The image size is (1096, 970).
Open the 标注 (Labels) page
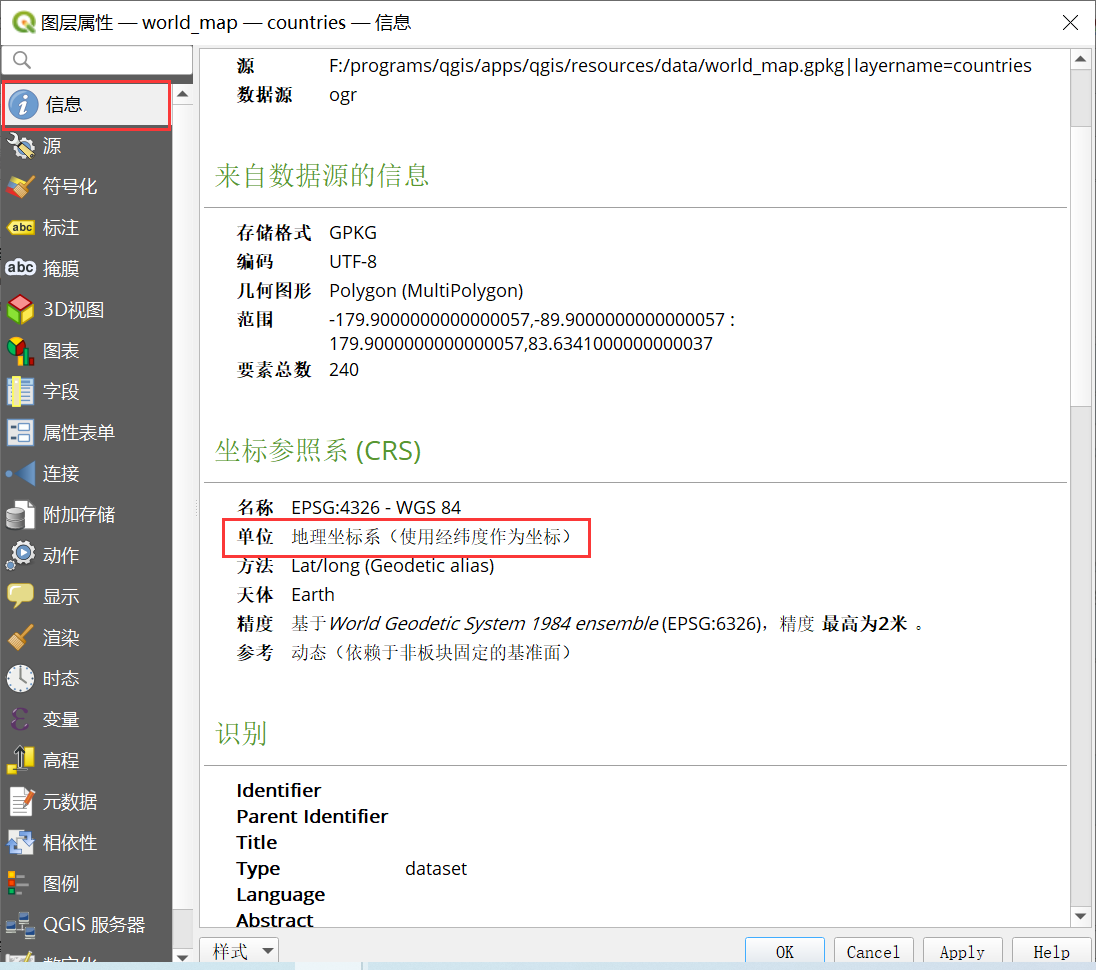pos(87,228)
